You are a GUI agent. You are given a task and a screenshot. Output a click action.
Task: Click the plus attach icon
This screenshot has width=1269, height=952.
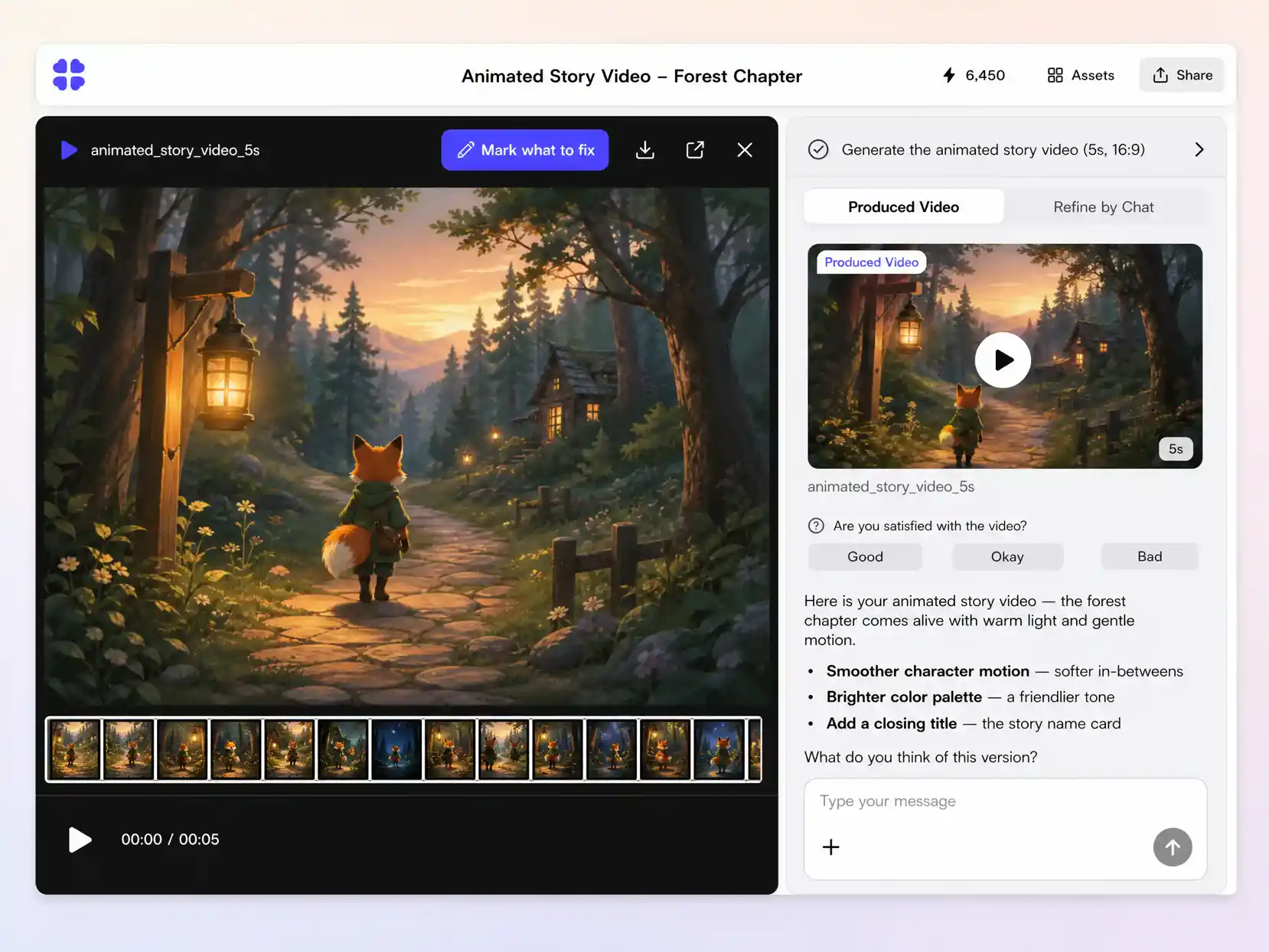tap(830, 847)
